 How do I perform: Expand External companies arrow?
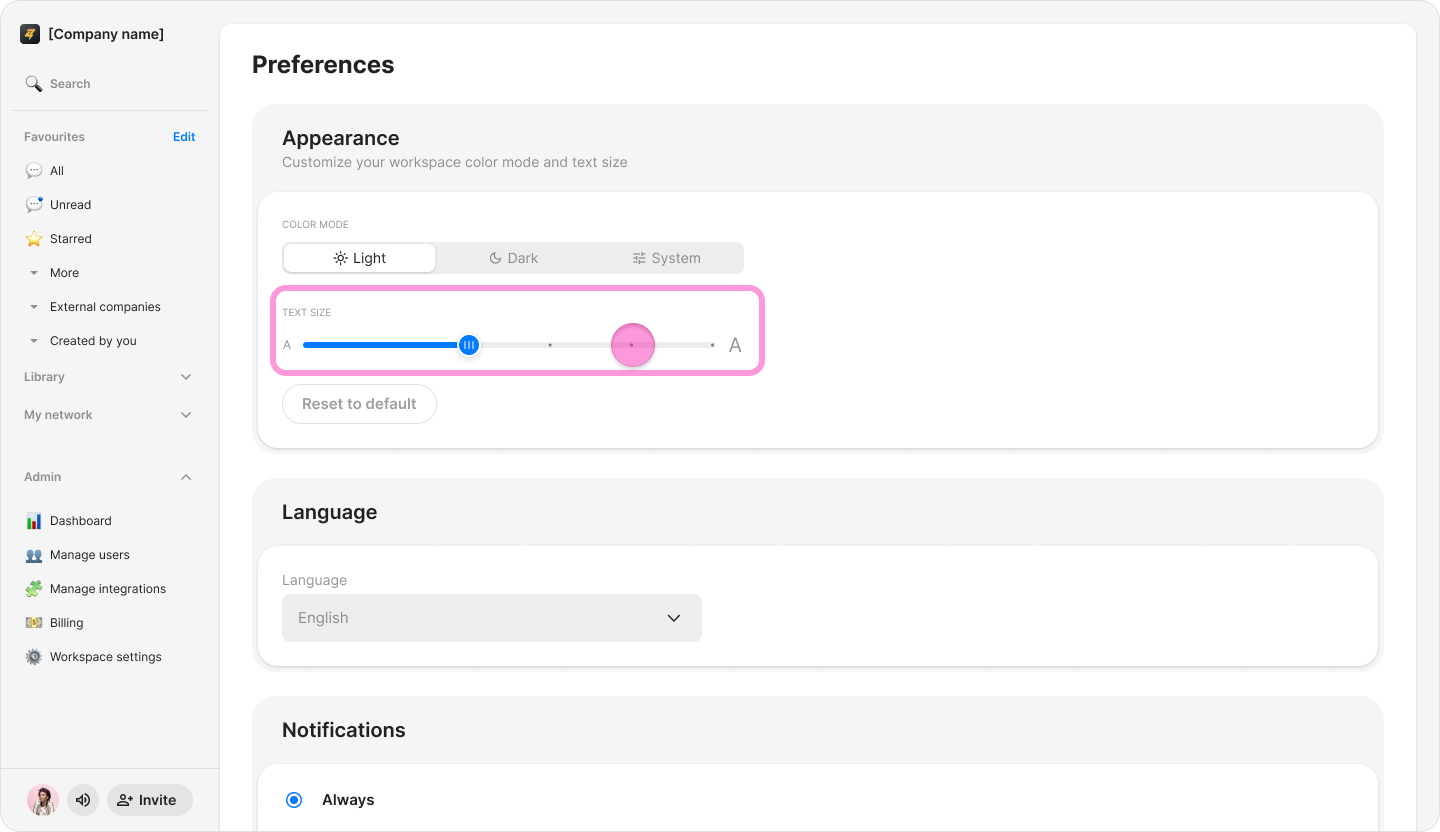point(34,307)
